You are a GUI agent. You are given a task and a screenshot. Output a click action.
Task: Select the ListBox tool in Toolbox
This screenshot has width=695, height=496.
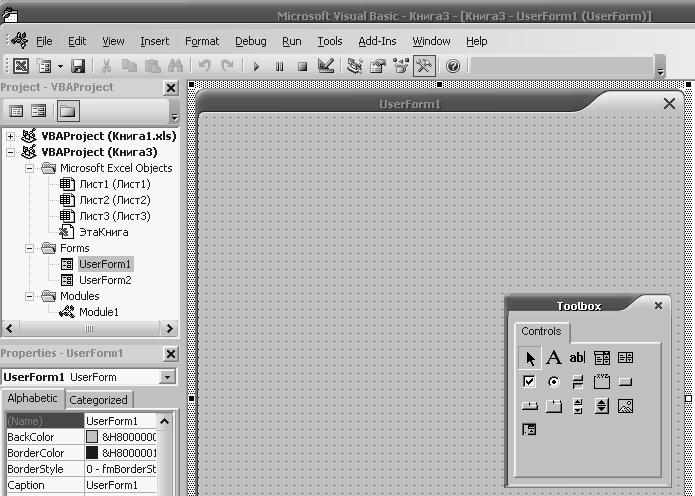tap(625, 358)
